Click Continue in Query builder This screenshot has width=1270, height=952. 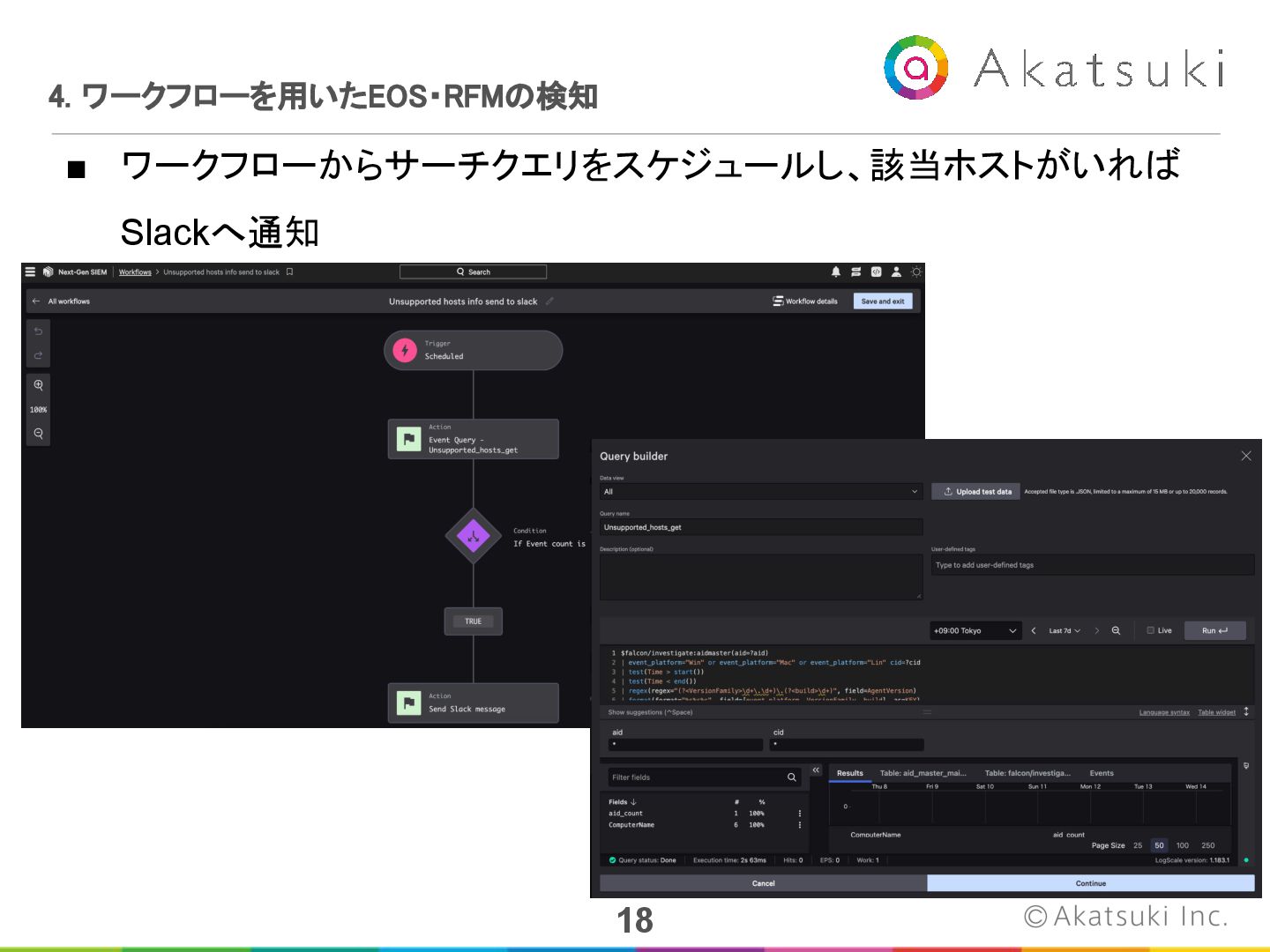point(1091,883)
